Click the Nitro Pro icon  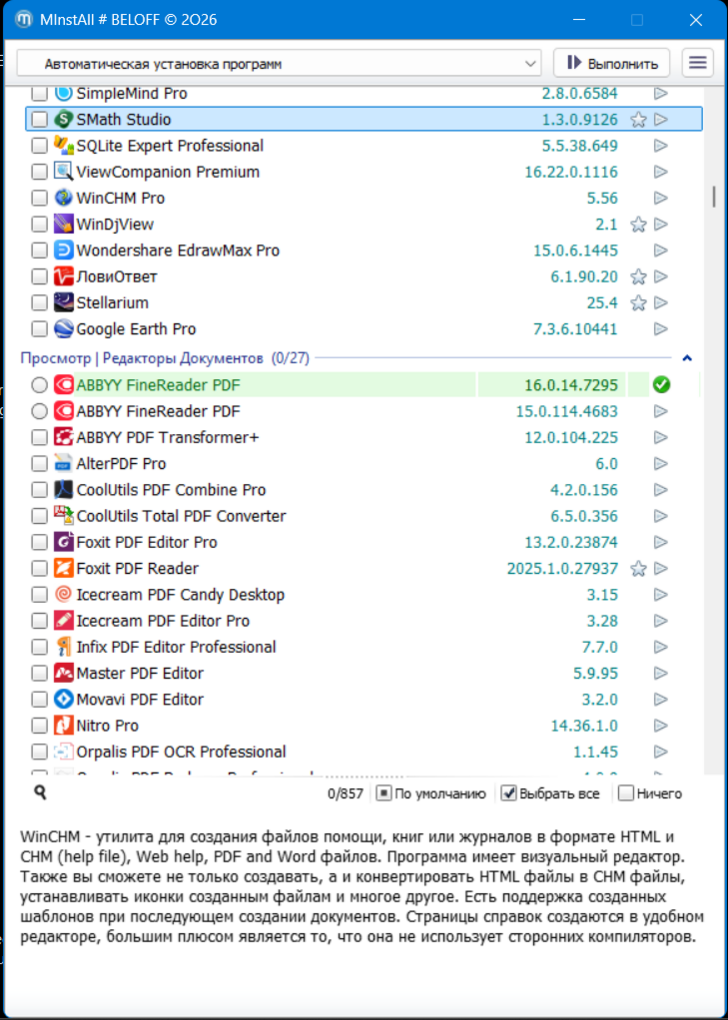63,725
